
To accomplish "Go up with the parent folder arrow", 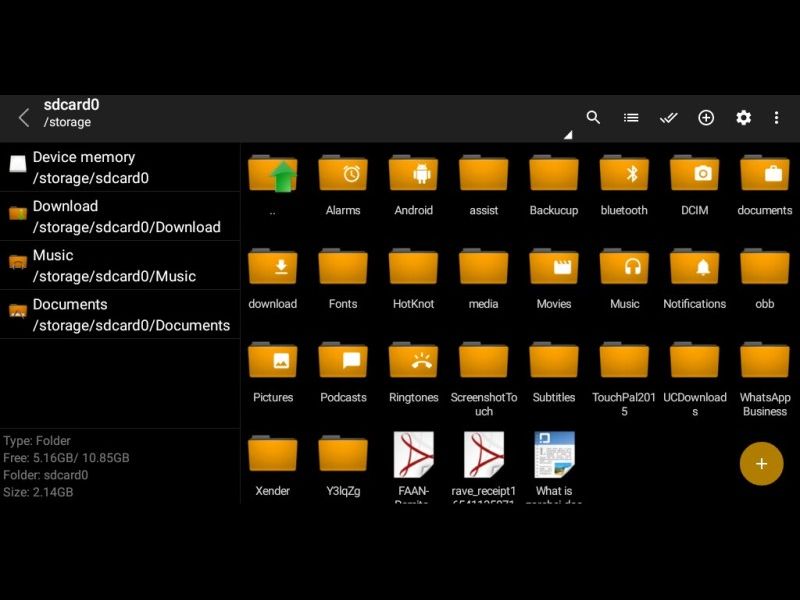I will [273, 176].
